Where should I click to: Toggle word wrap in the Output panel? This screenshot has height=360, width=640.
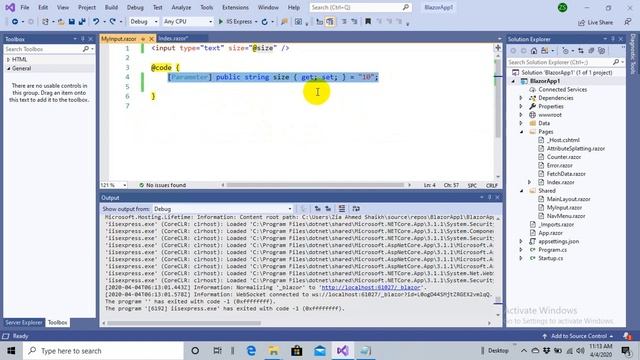[x=356, y=209]
